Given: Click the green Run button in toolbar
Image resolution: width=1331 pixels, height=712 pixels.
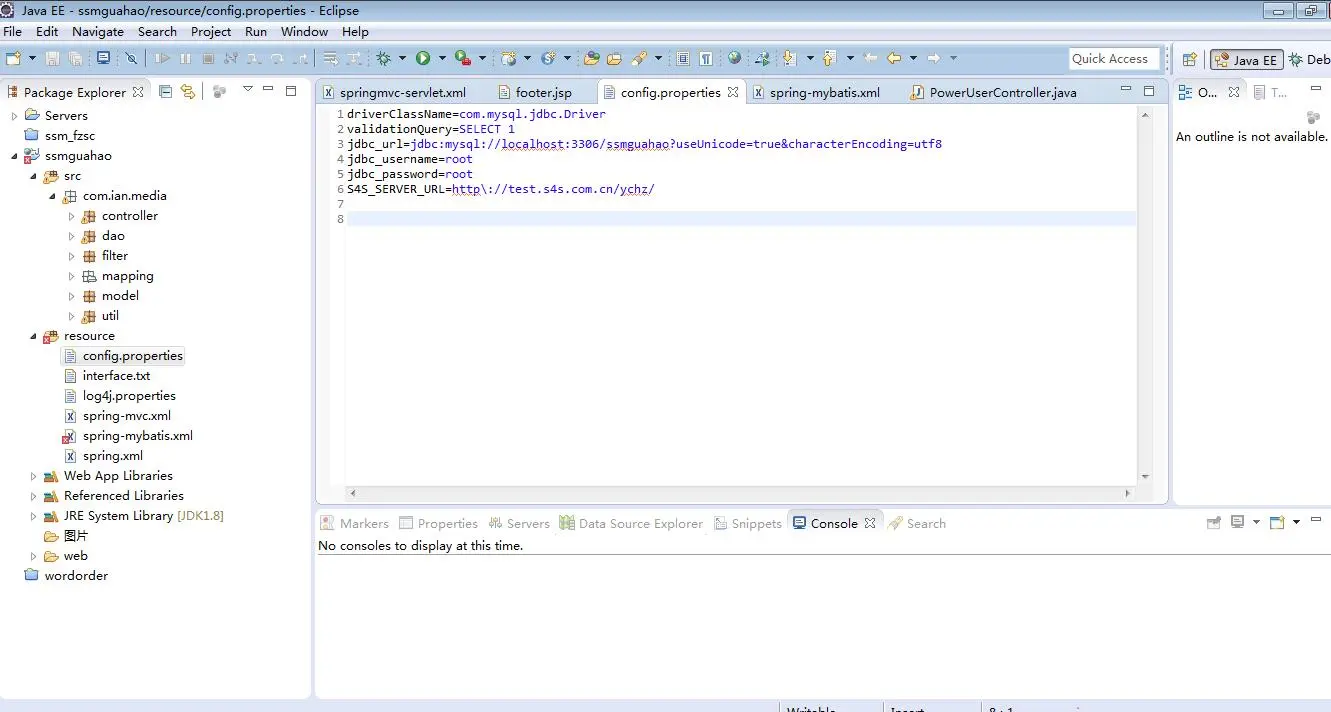Looking at the screenshot, I should pos(423,59).
